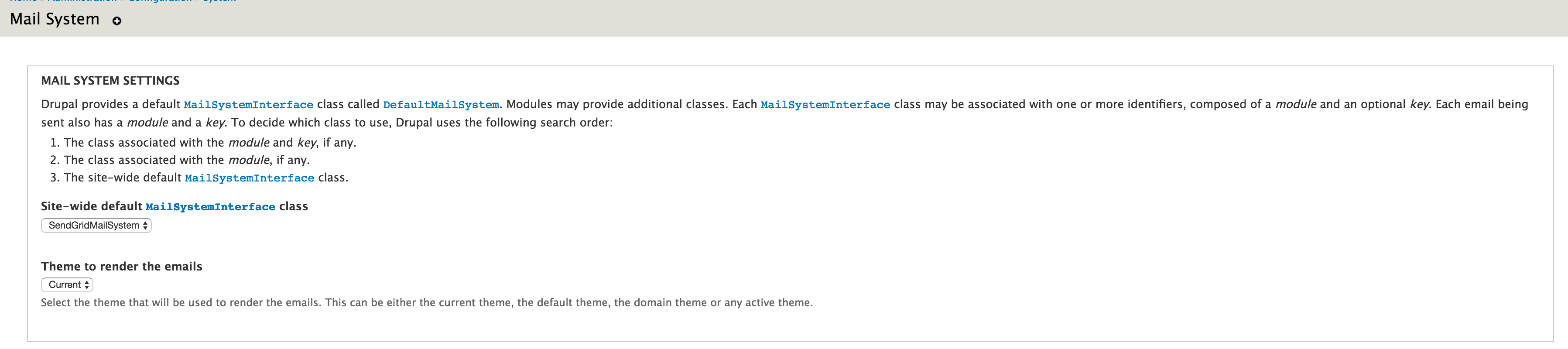This screenshot has width=1568, height=349.
Task: Open MailSystemInterface link in list item three
Action: pyautogui.click(x=249, y=178)
